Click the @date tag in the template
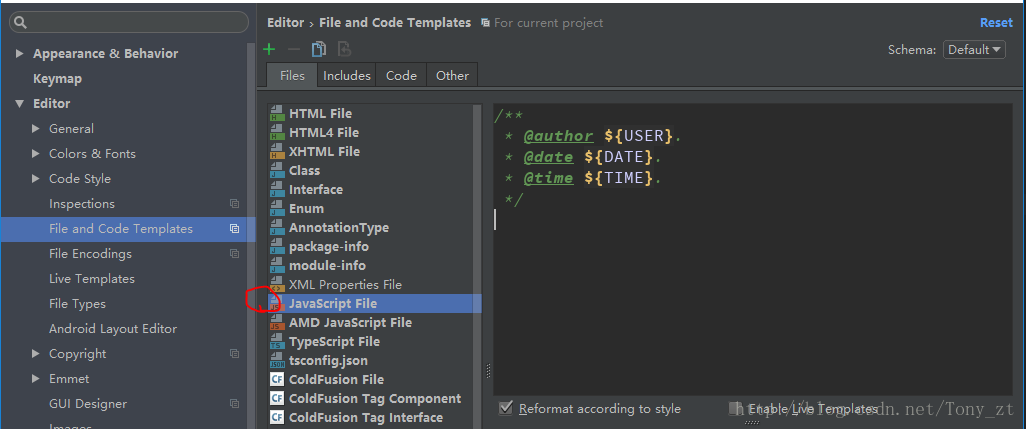Viewport: 1026px width, 429px height. (x=548, y=157)
